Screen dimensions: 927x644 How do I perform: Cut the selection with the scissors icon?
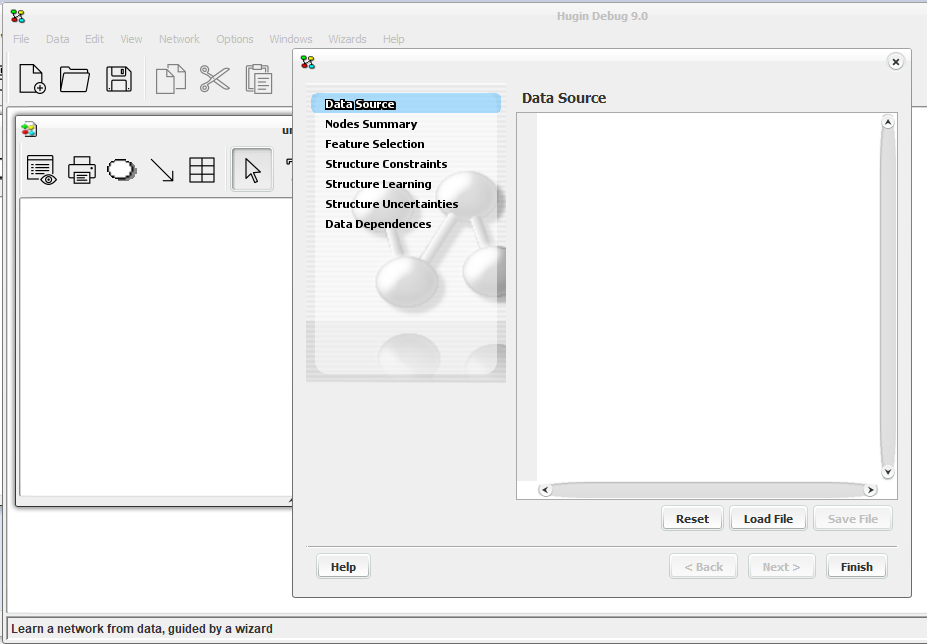pyautogui.click(x=214, y=79)
